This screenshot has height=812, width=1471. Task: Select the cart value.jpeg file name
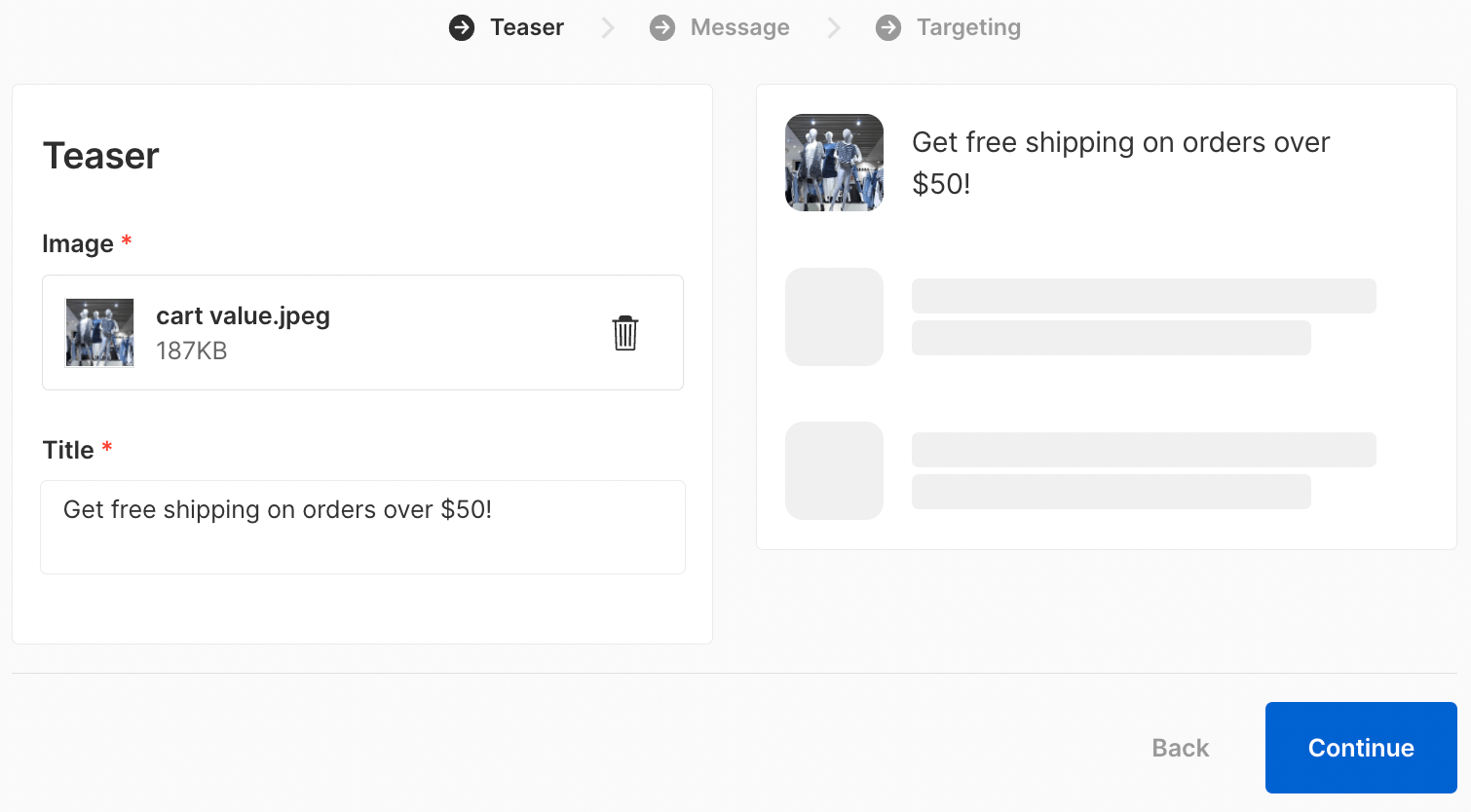click(243, 316)
